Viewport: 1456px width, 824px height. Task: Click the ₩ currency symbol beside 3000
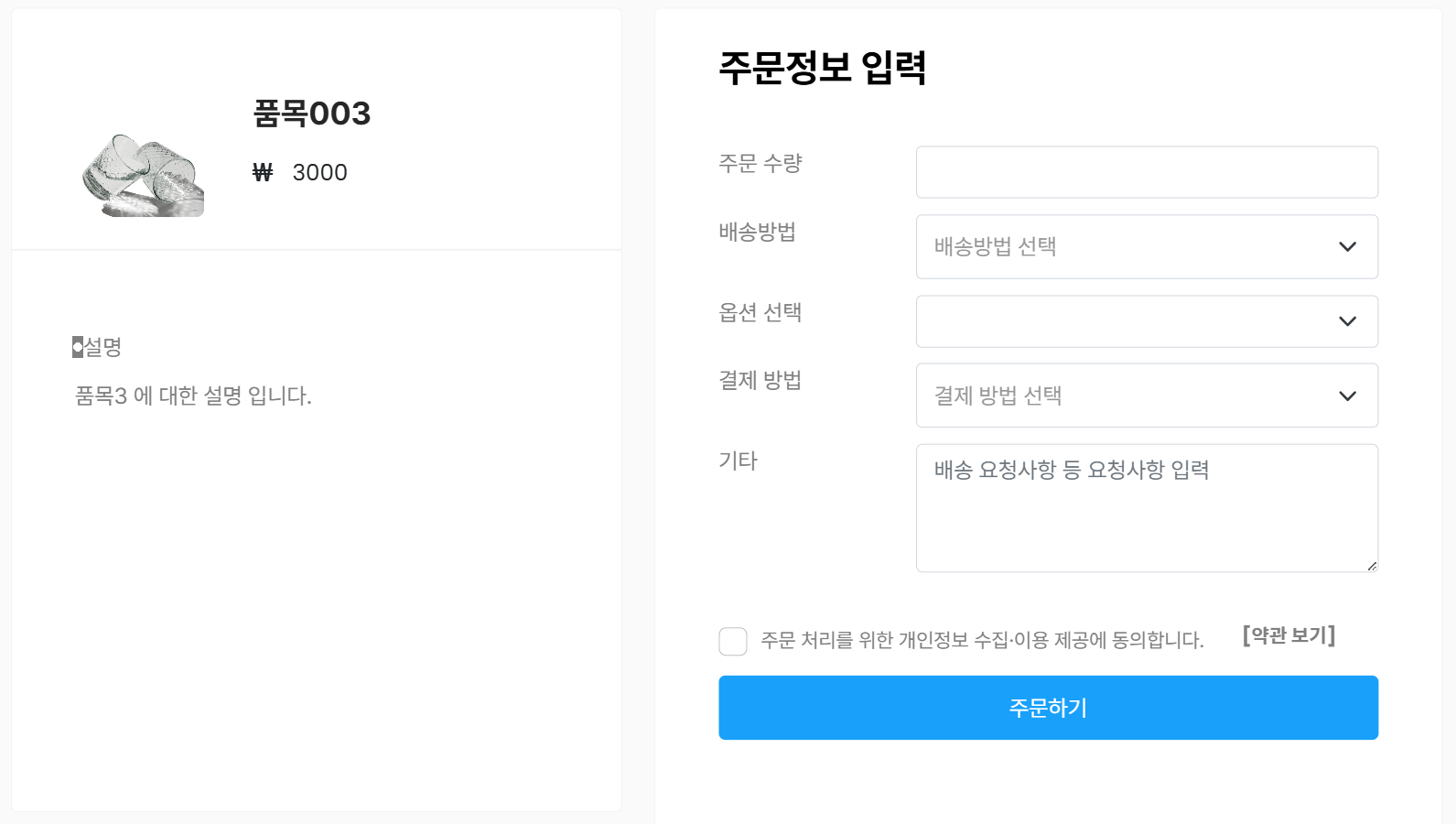pyautogui.click(x=264, y=172)
